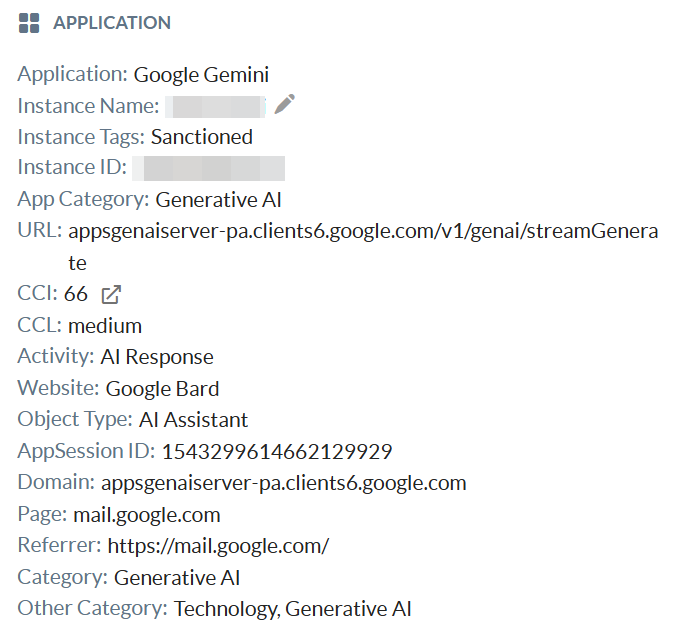This screenshot has height=630, width=688.
Task: Click the Page value mail.google.com
Action: pos(147,515)
